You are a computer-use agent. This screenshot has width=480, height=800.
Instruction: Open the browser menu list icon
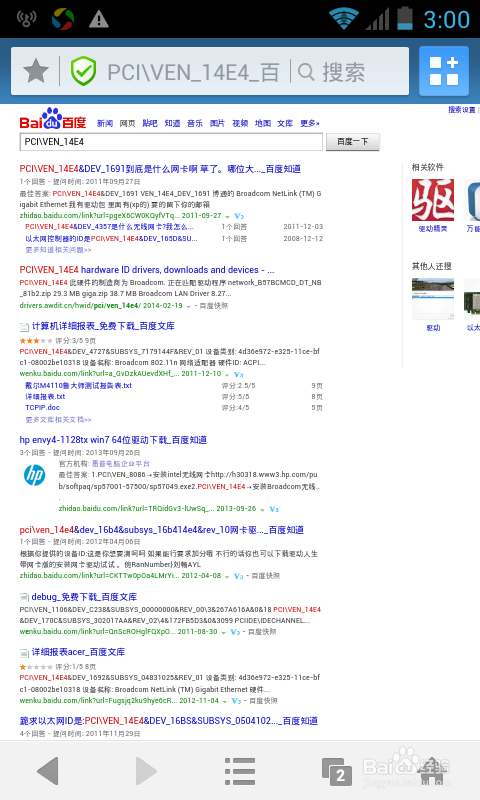pos(240,770)
